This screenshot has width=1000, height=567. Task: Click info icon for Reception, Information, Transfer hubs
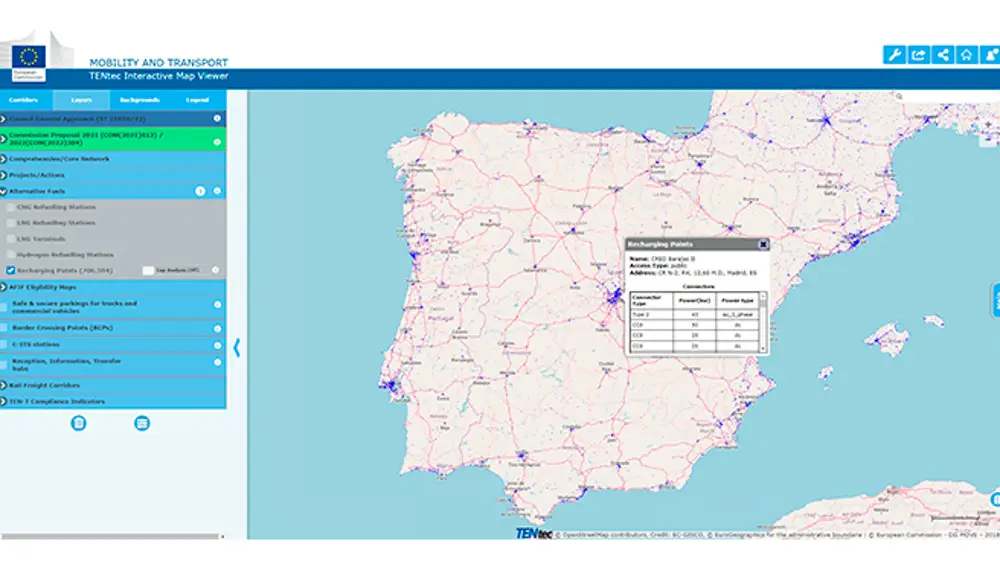[x=217, y=362]
